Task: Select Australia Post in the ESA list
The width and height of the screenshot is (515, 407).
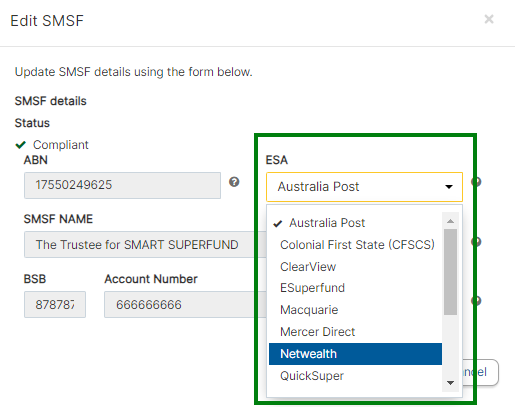Action: [355, 223]
